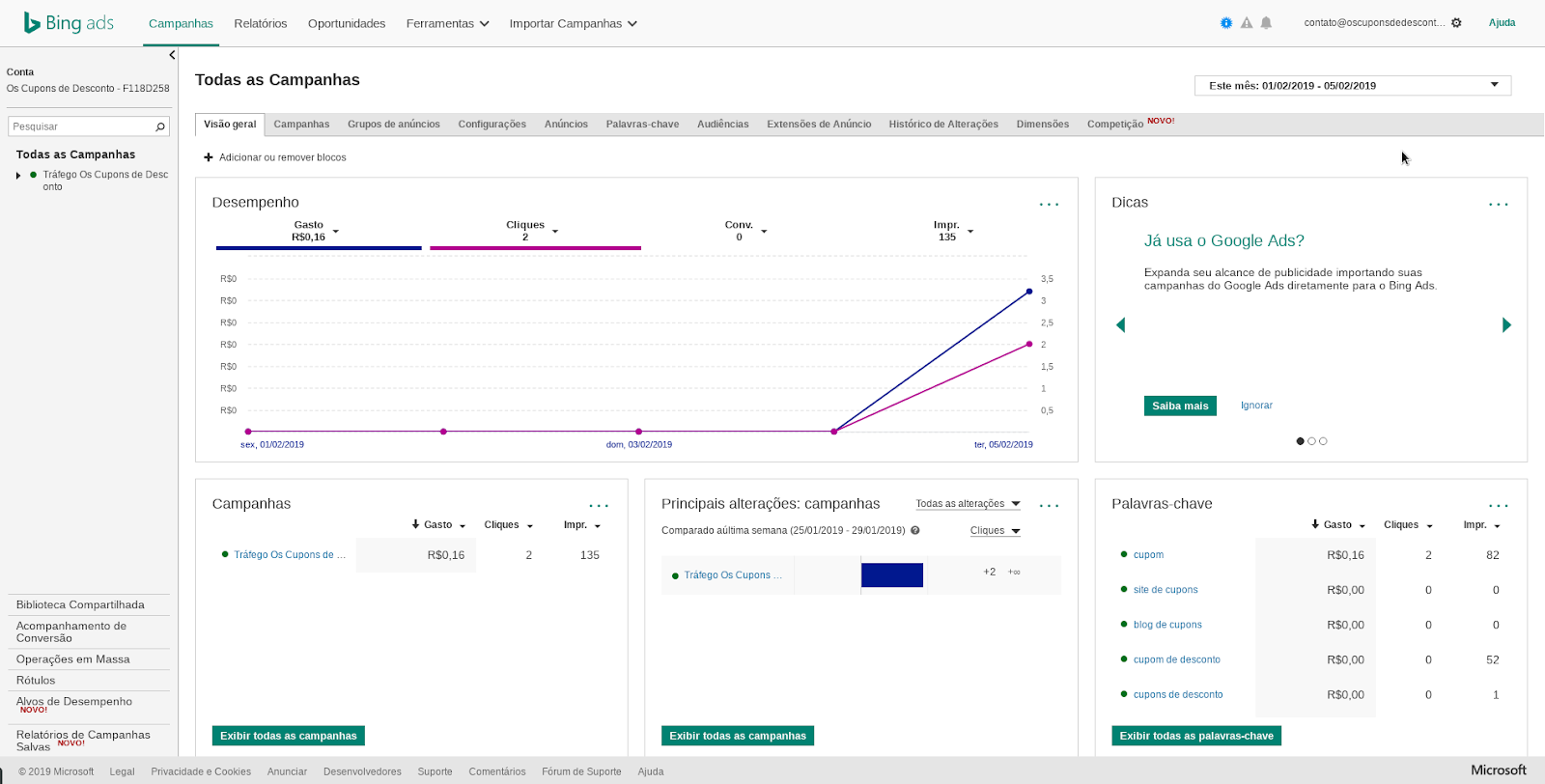Open the site de cupons keyword link
This screenshot has height=784, width=1545.
[x=1166, y=590]
